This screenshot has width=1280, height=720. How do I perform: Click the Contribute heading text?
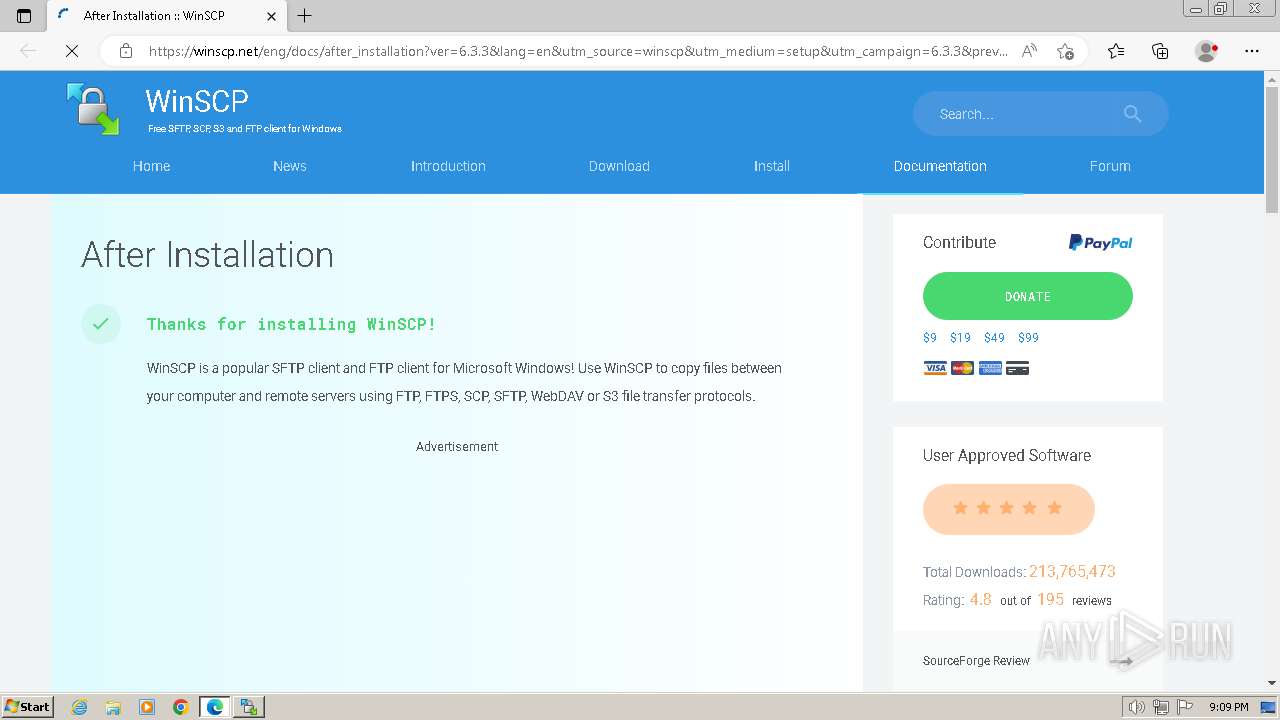click(959, 242)
